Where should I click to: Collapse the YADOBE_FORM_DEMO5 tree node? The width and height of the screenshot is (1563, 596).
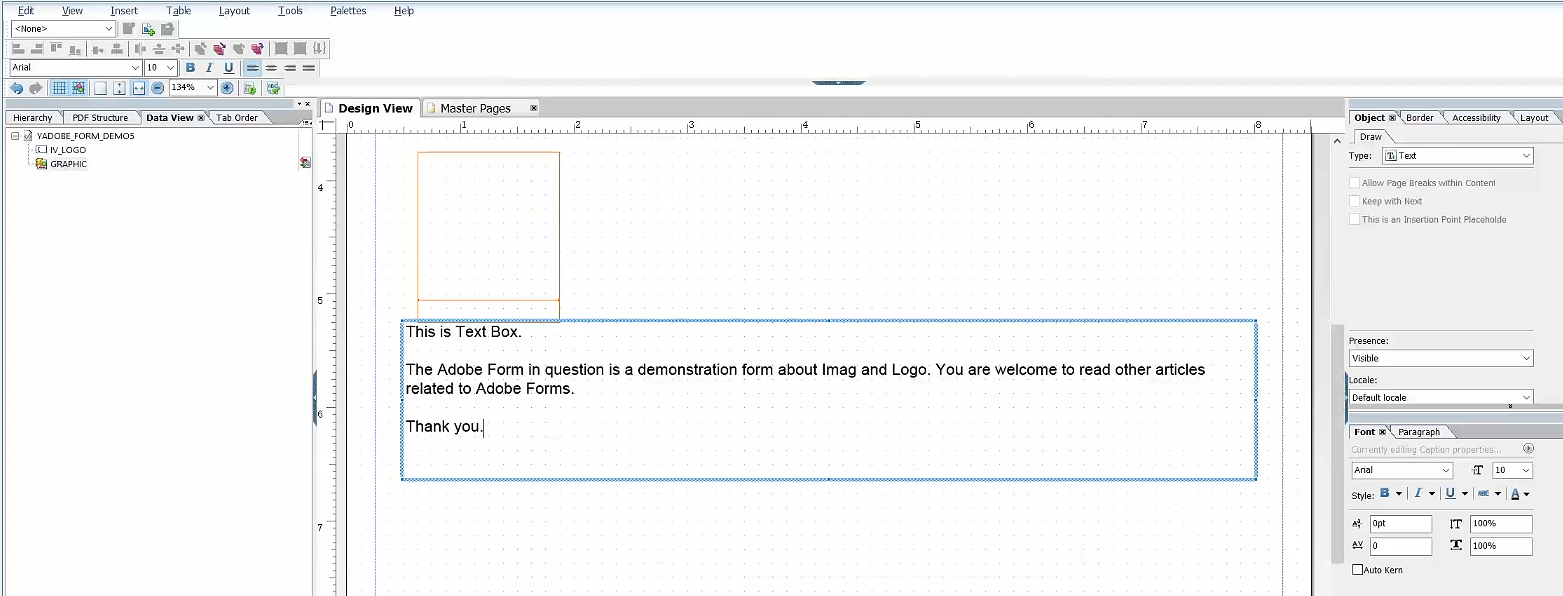pos(15,136)
